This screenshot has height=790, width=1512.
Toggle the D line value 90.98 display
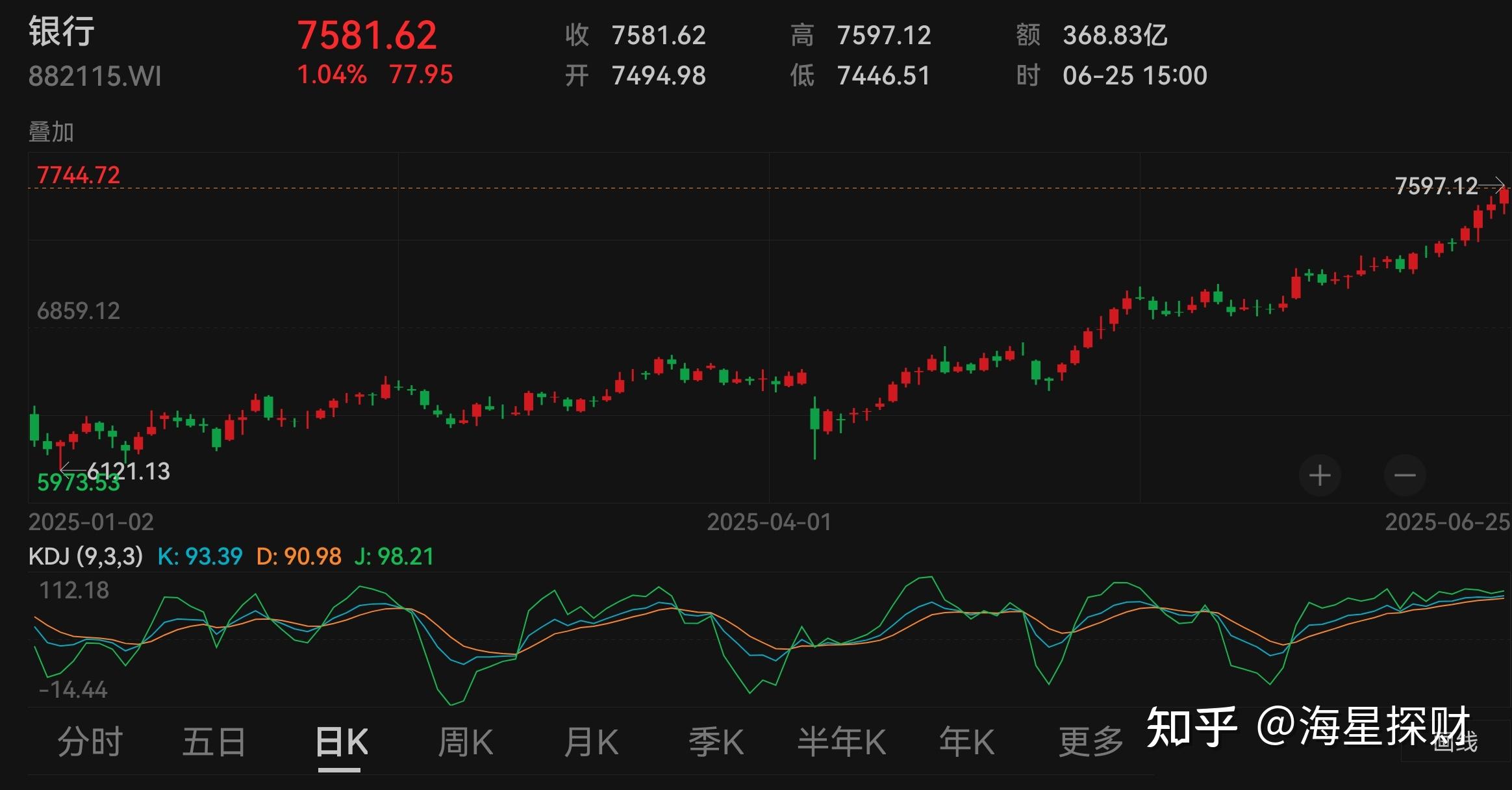coord(300,555)
